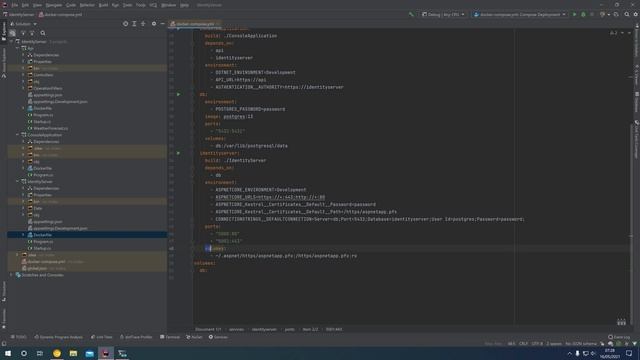Collapse the IdentityServer solution root node
The width and height of the screenshot is (640, 360).
point(11,42)
